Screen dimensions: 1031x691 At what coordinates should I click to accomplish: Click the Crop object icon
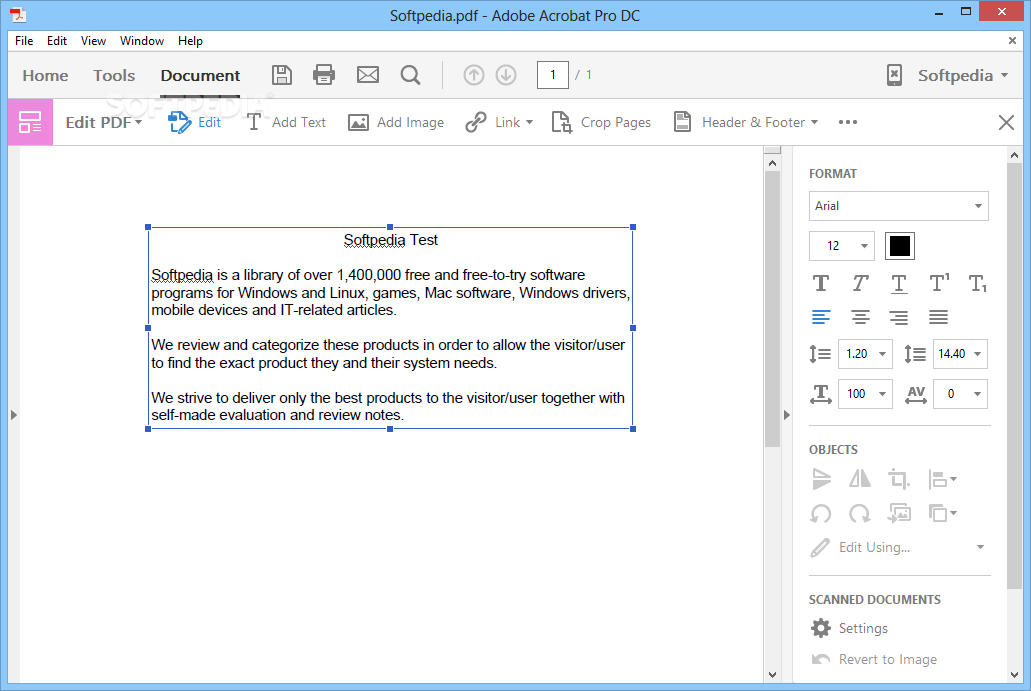(899, 479)
